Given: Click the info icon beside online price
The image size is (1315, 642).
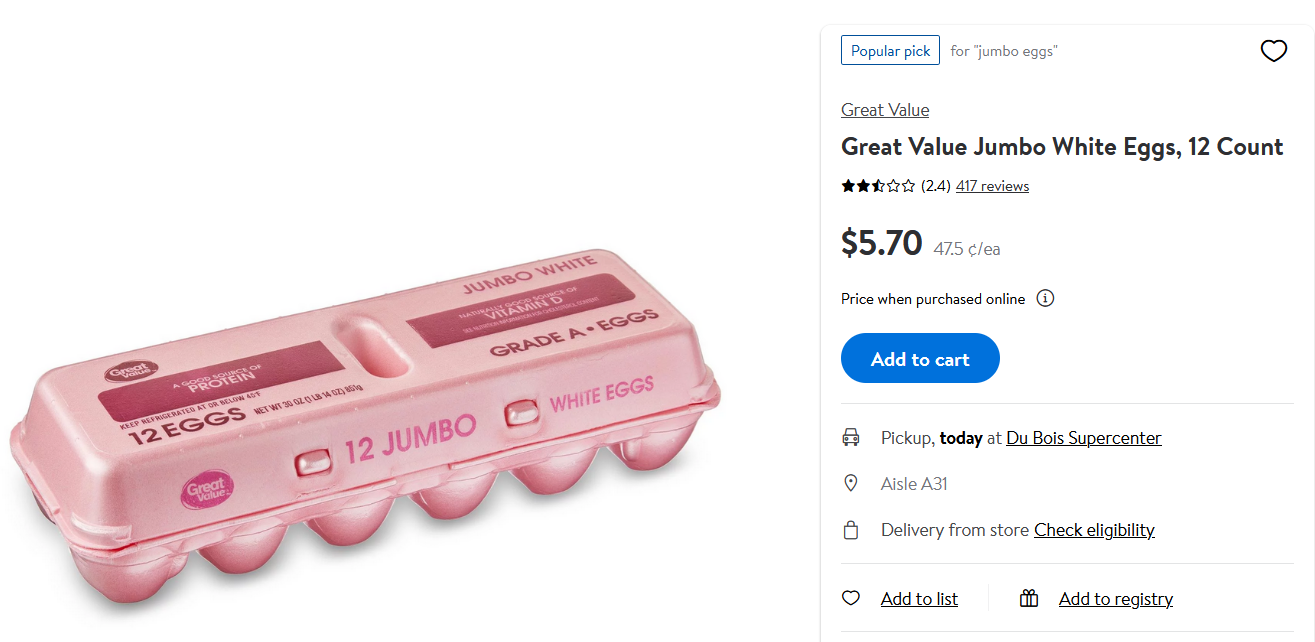Looking at the screenshot, I should pyautogui.click(x=1045, y=298).
